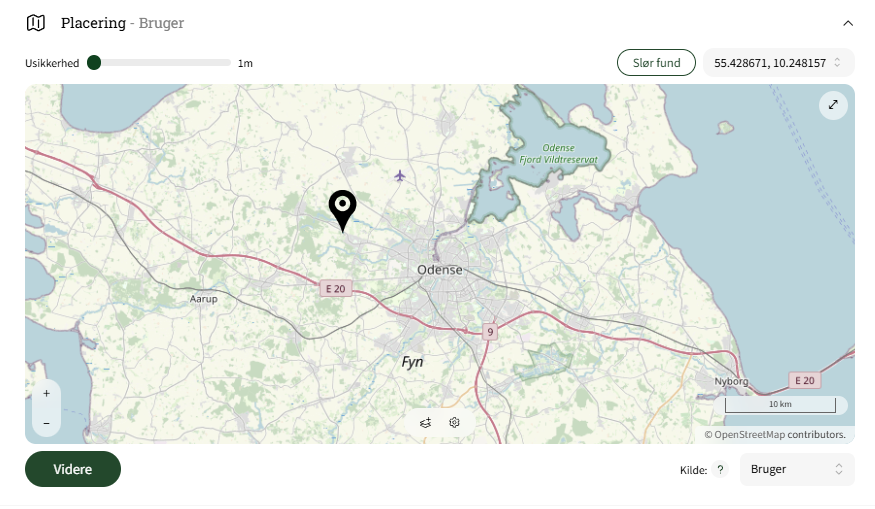Zoom out on the map
Screen dimensions: 875x509
point(46,423)
